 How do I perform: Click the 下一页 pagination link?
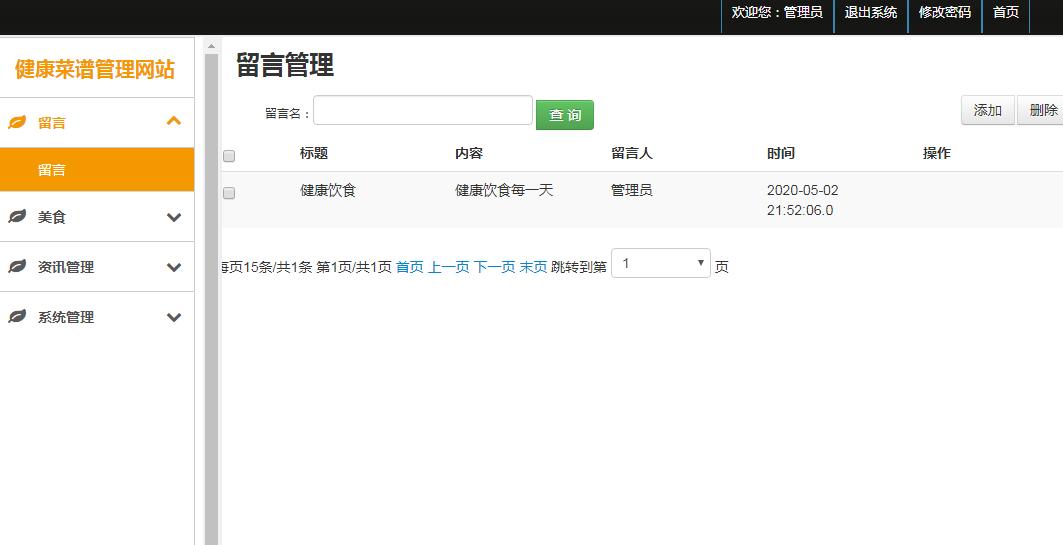[494, 267]
